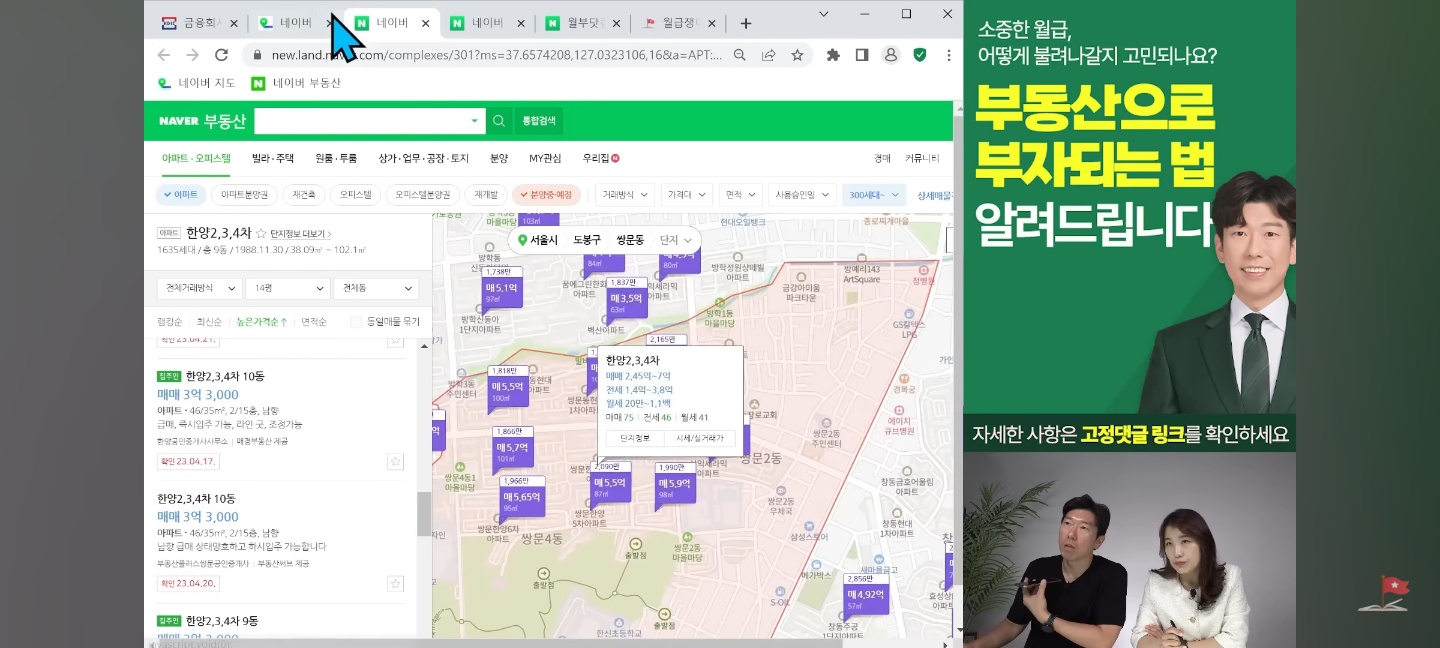Reload the current page
This screenshot has height=648, width=1440.
pyautogui.click(x=222, y=55)
